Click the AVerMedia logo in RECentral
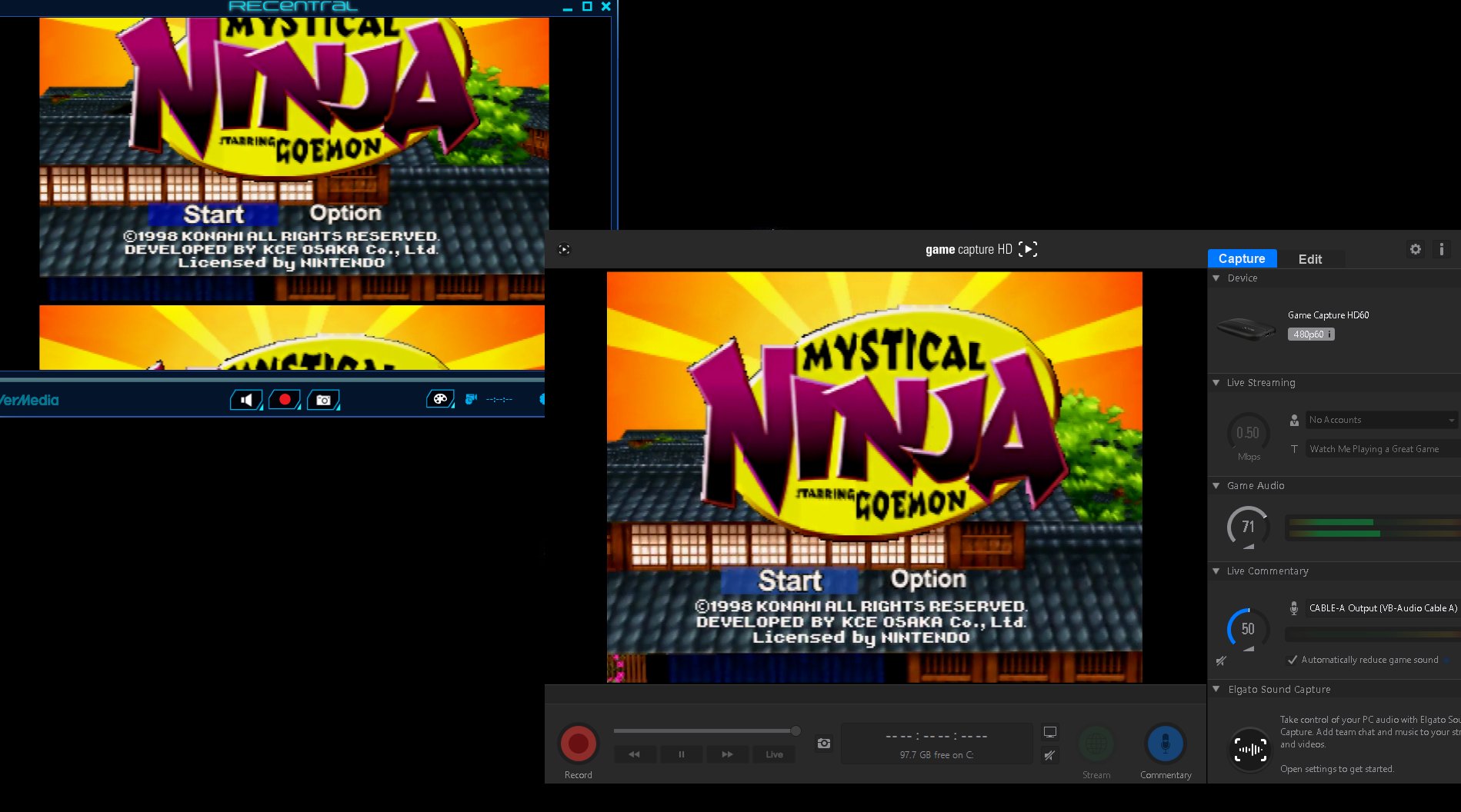Viewport: 1461px width, 812px height. click(29, 400)
